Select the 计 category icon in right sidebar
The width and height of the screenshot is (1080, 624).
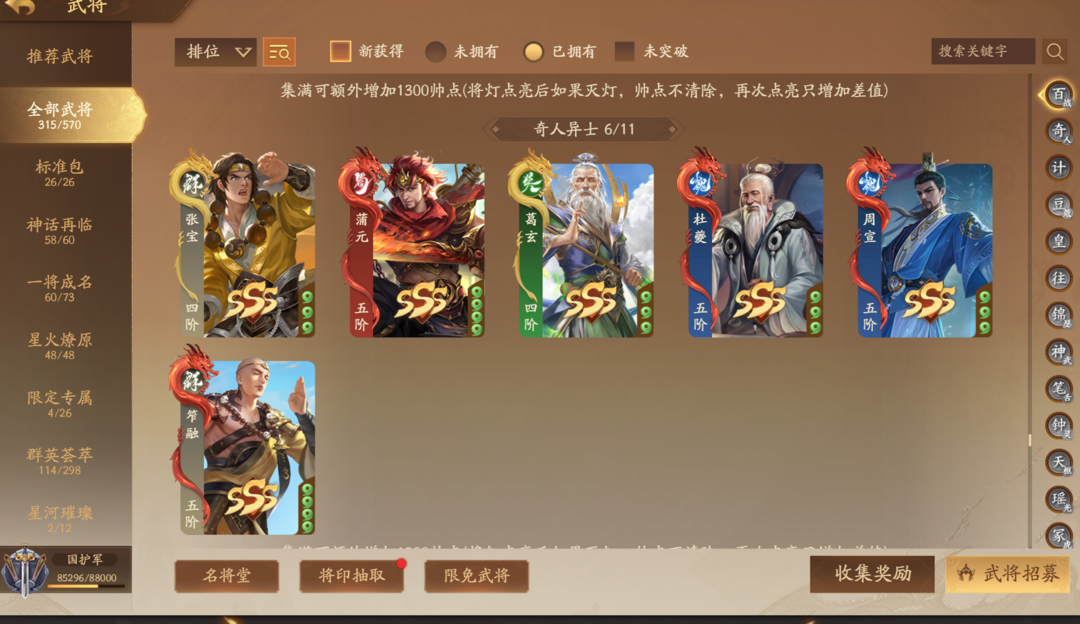click(x=1059, y=167)
